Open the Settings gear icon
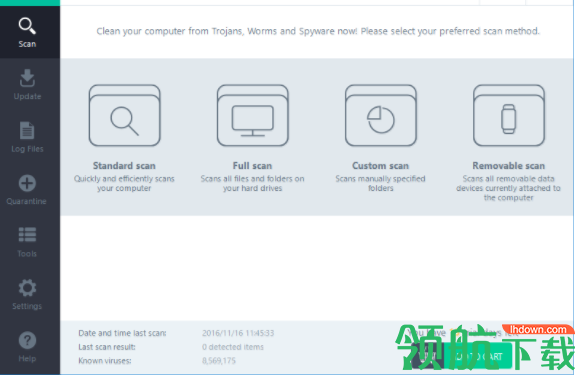 [x=27, y=288]
